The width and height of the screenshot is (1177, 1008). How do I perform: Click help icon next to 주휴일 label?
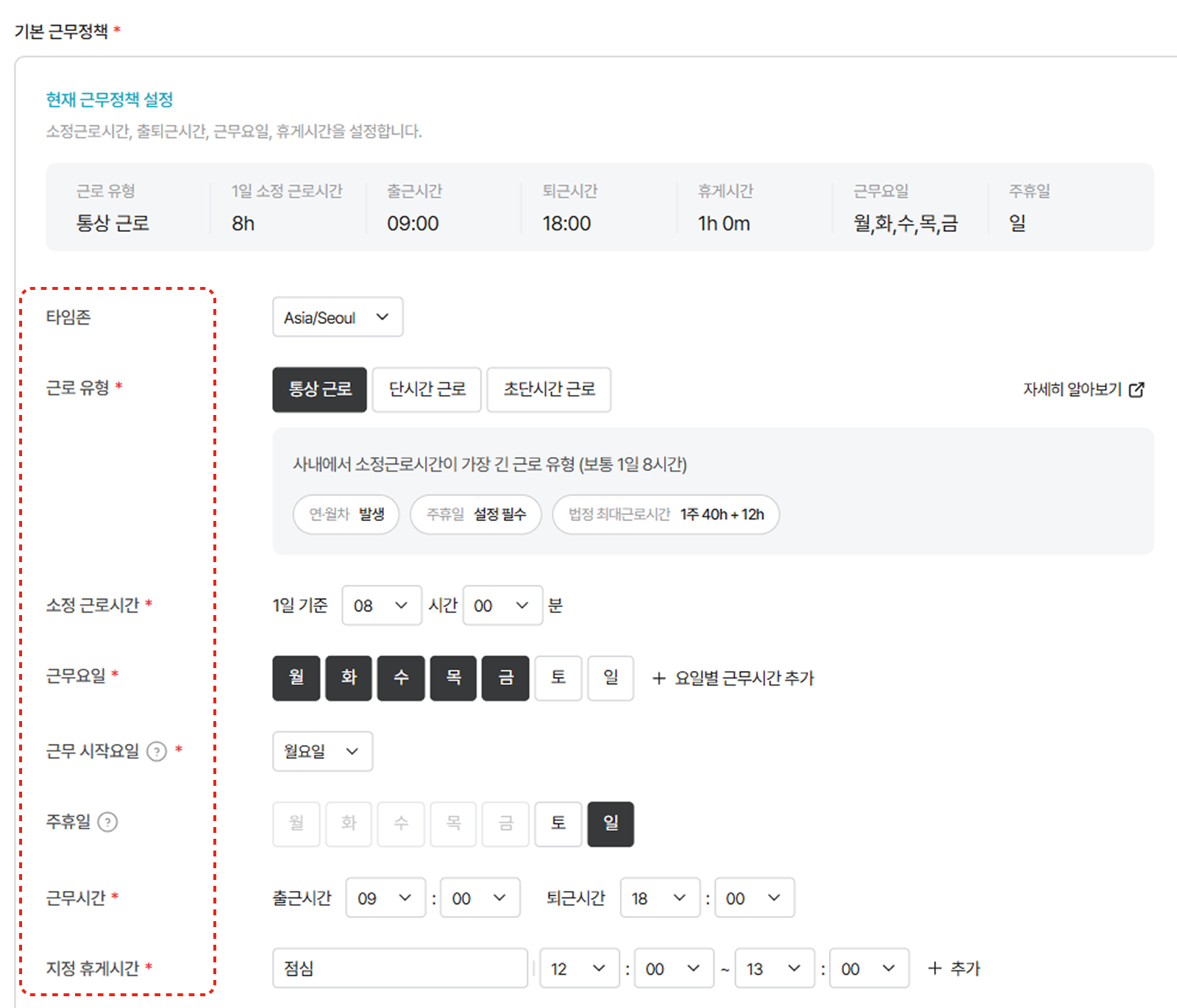coord(107,822)
